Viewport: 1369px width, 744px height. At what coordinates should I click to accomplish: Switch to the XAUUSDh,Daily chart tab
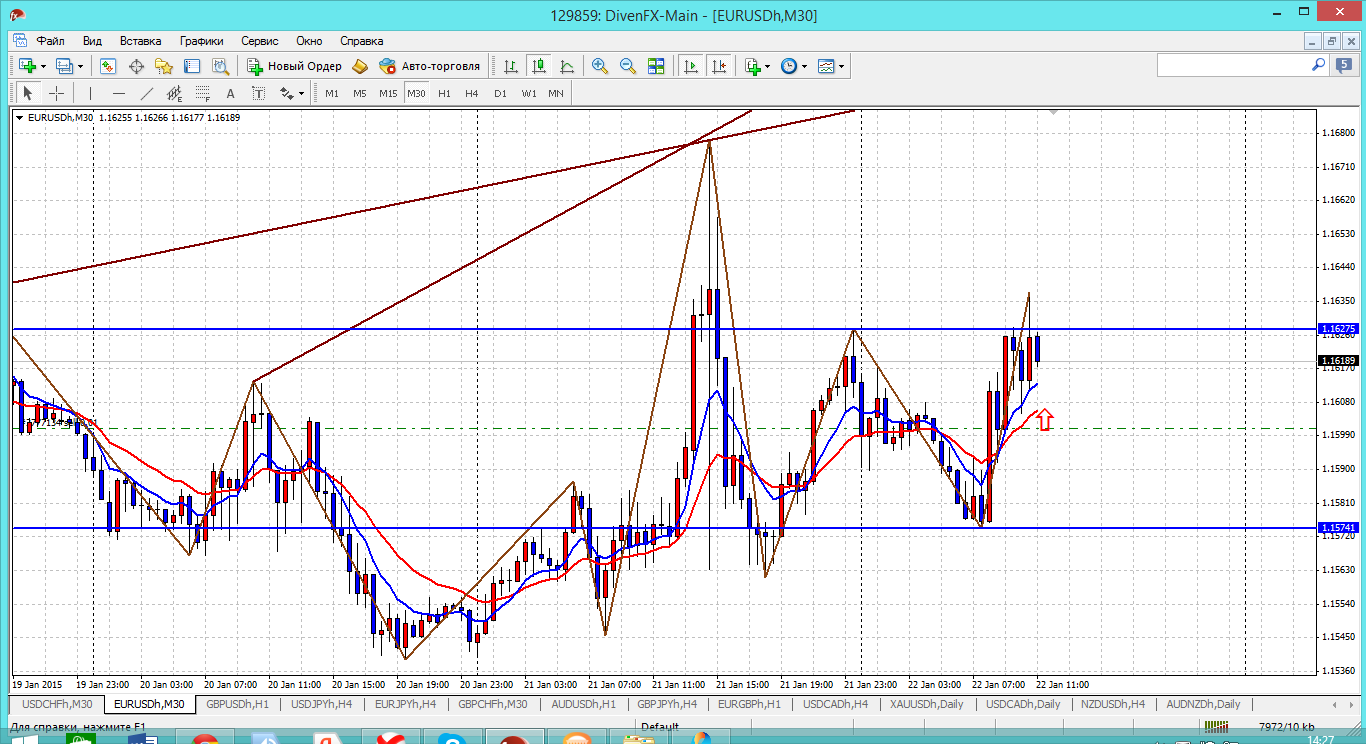927,704
